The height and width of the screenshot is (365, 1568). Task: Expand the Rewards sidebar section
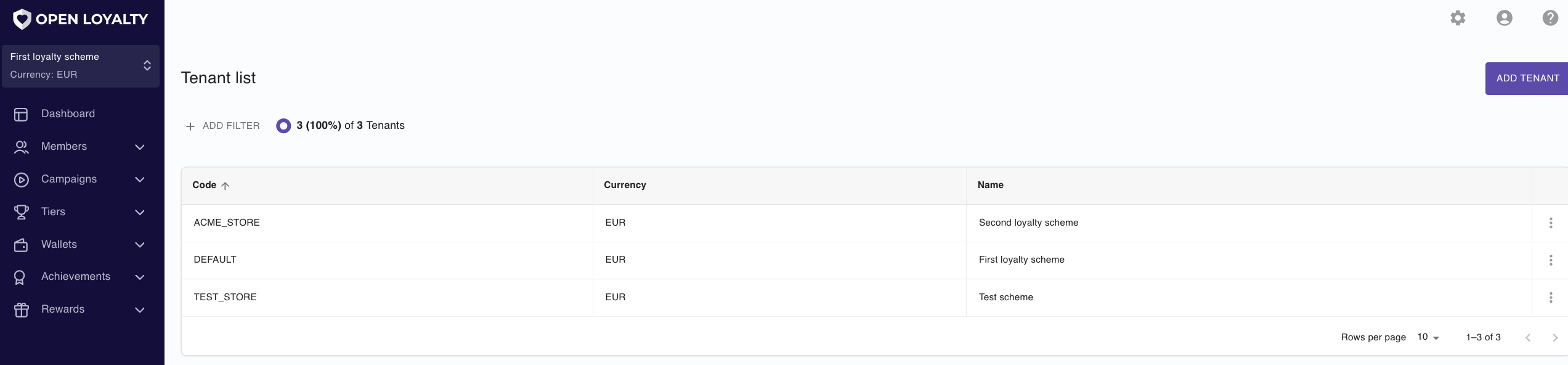(80, 310)
